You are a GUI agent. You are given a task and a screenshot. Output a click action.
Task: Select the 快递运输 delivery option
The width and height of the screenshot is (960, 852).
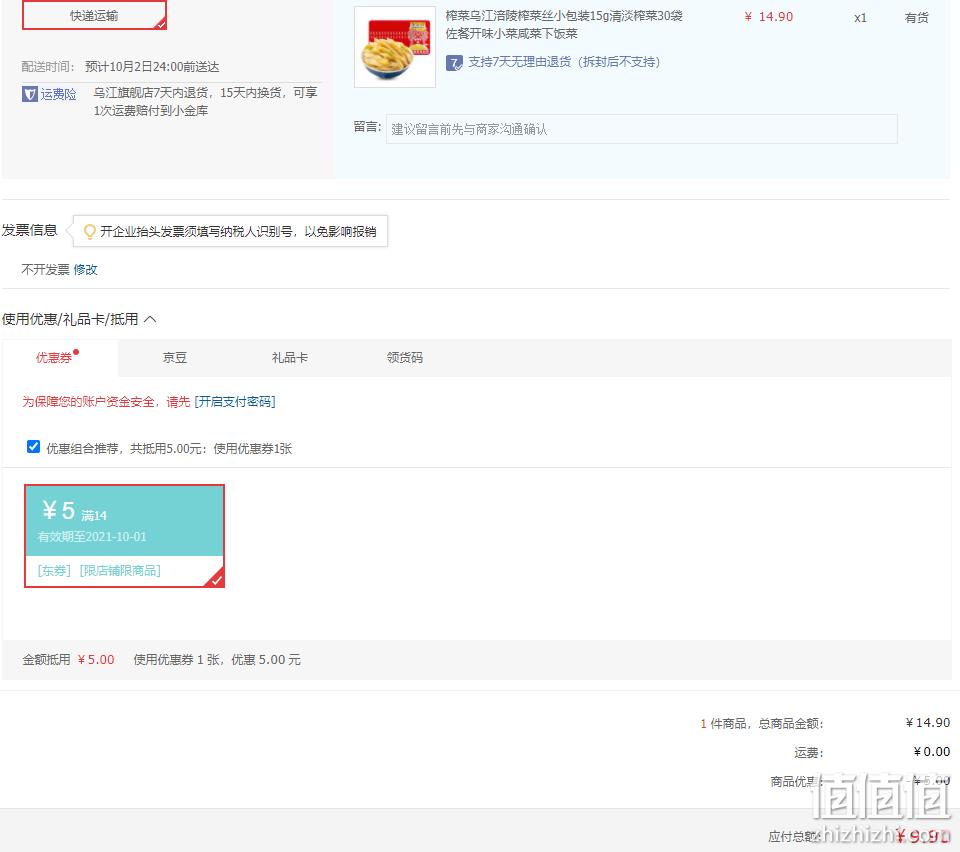click(x=94, y=15)
